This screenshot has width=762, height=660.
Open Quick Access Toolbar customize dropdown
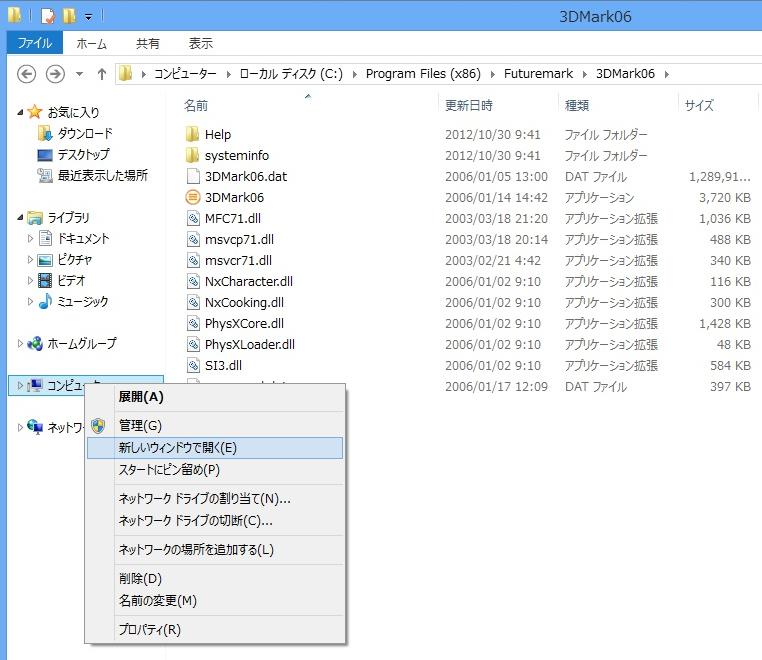coord(88,17)
